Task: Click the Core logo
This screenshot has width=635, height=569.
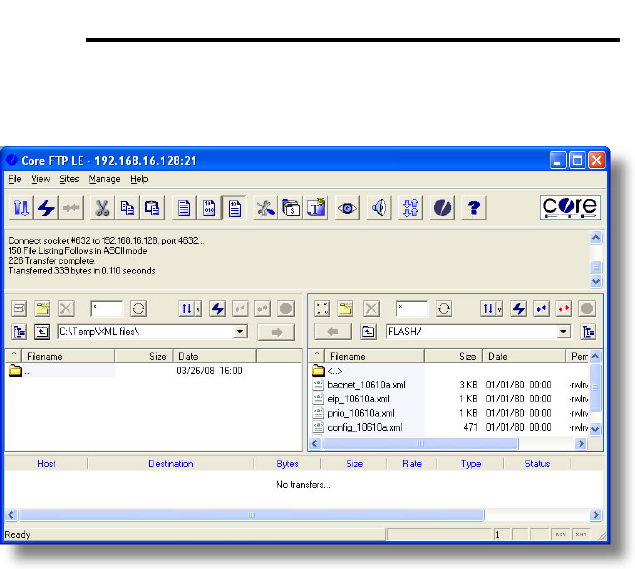Action: (570, 207)
